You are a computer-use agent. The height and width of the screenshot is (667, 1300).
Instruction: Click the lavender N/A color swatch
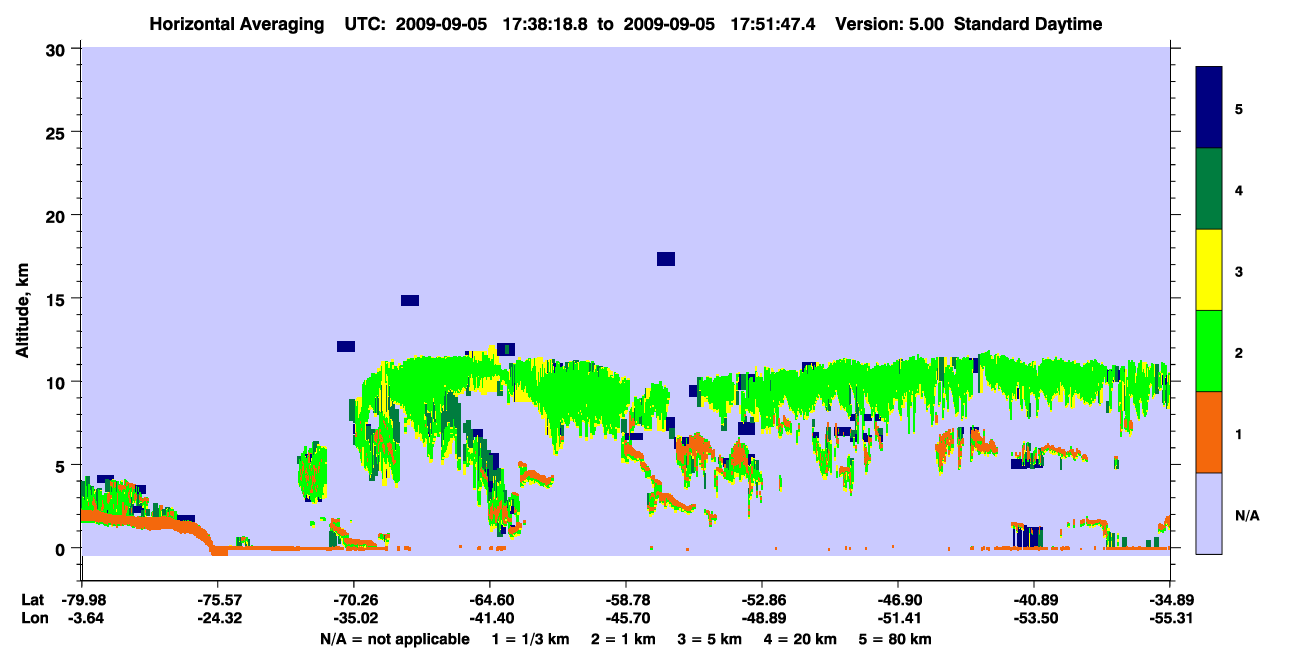1209,513
